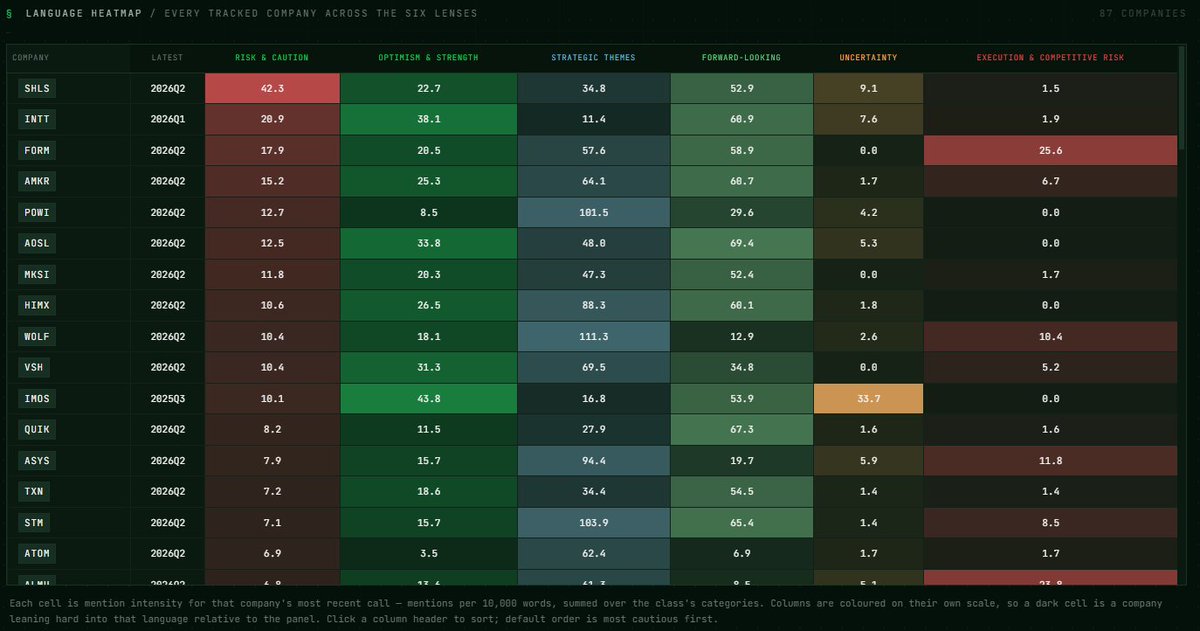Click VSH optimism value 31.3
Screen dimensions: 1200x631
coord(429,368)
